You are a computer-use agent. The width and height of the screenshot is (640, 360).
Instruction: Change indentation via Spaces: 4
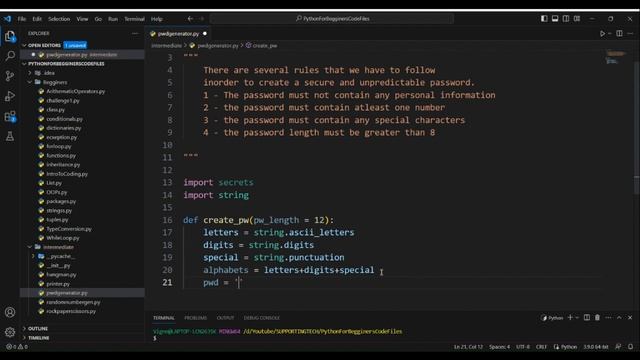[500, 347]
